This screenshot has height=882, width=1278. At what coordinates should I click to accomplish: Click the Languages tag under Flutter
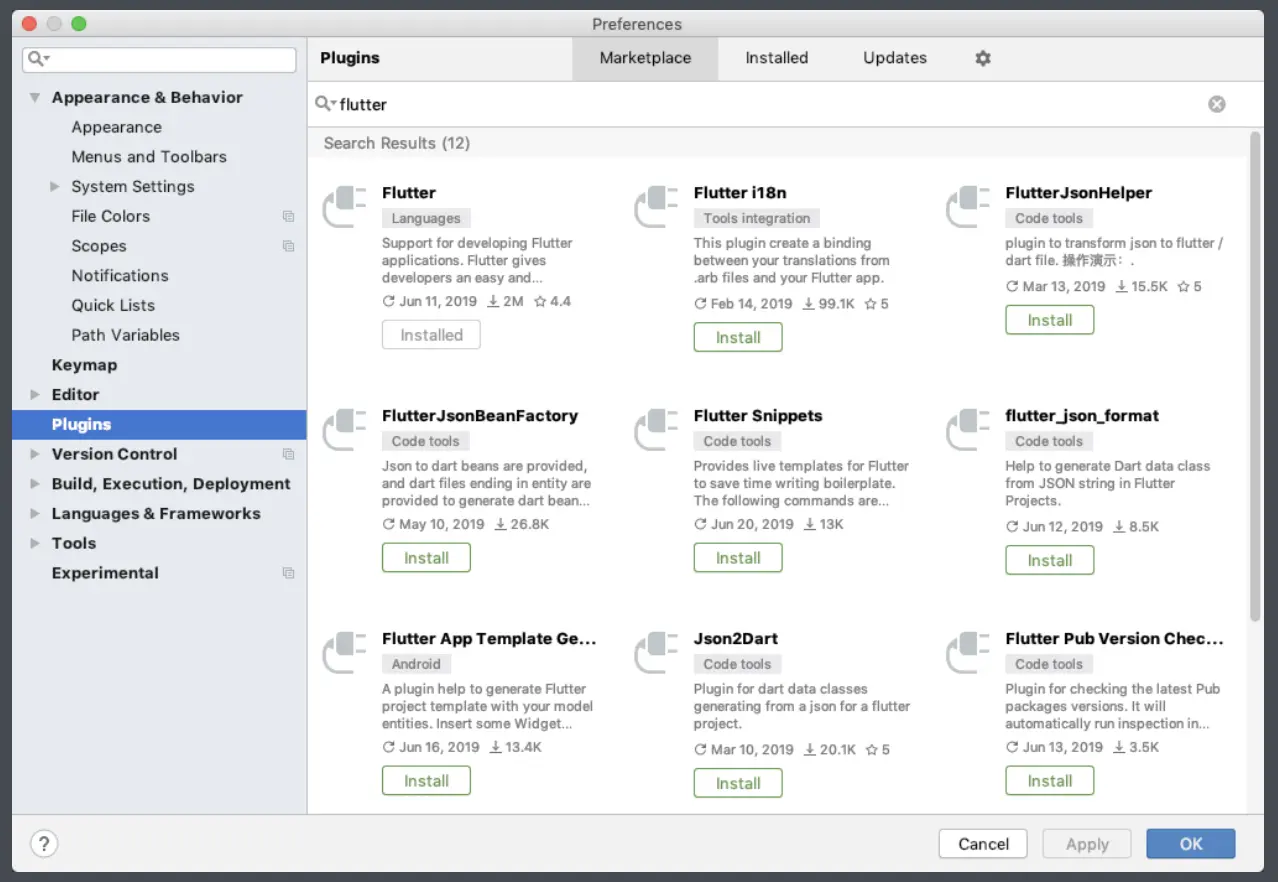coord(426,218)
